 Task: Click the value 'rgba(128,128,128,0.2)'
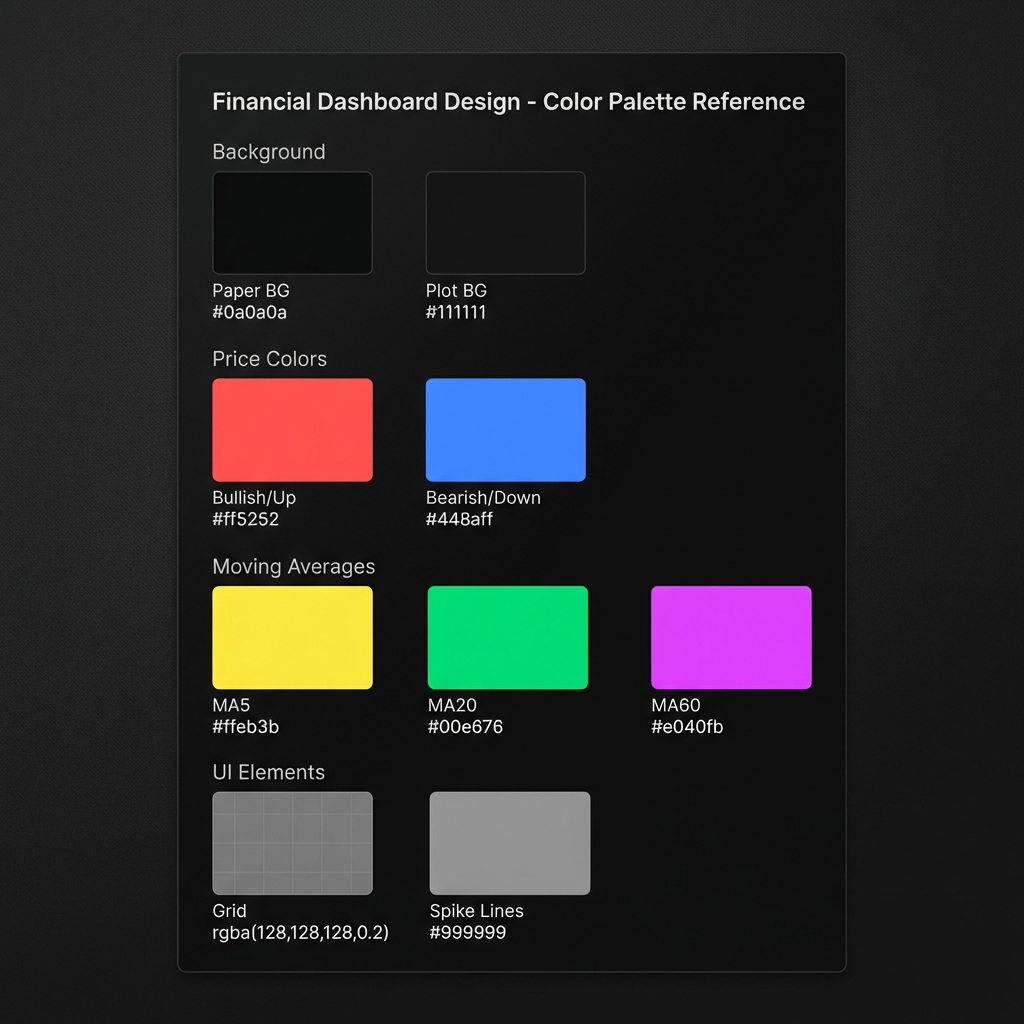(300, 933)
